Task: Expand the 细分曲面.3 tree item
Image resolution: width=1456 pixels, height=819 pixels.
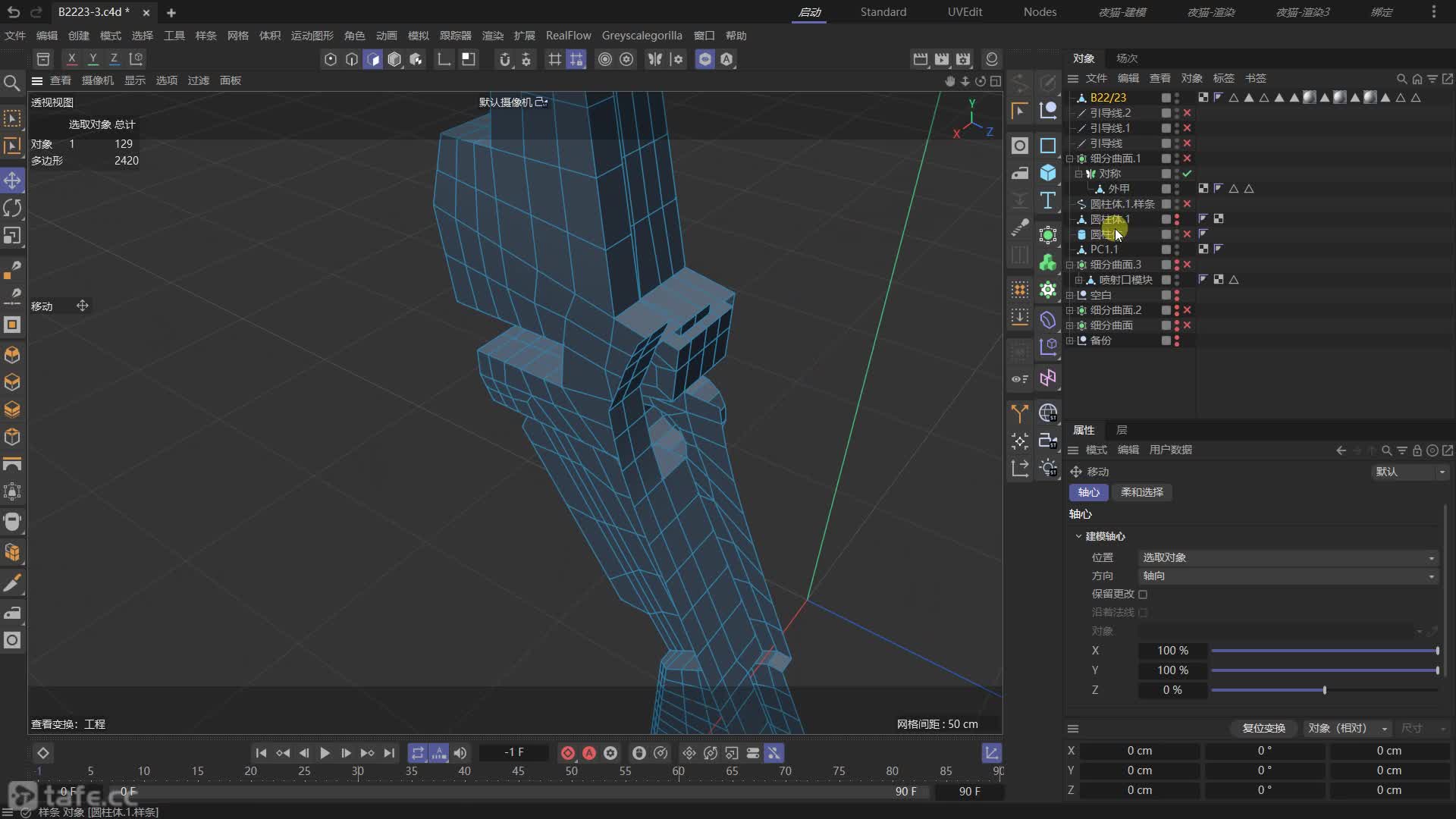Action: [x=1070, y=265]
